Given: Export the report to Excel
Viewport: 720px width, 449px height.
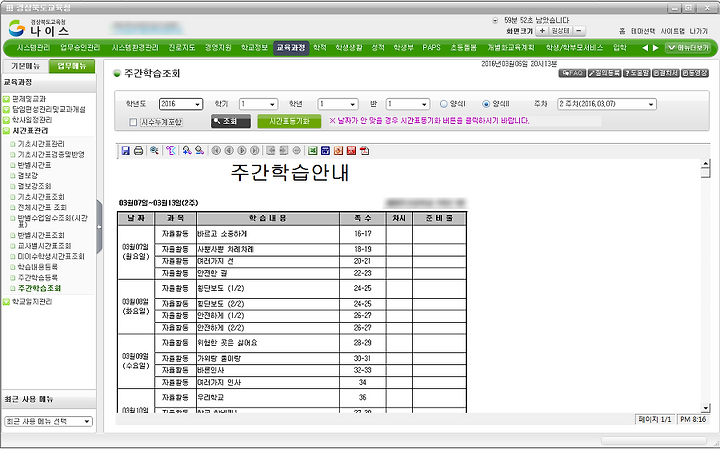Looking at the screenshot, I should [x=313, y=151].
